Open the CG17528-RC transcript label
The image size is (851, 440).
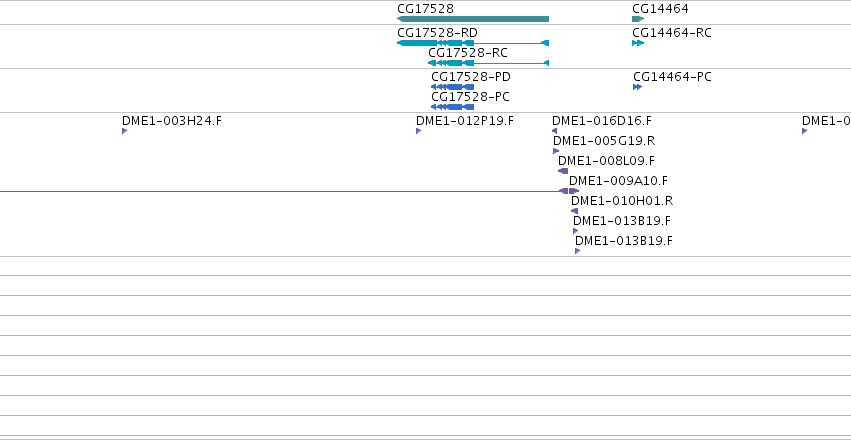(468, 53)
